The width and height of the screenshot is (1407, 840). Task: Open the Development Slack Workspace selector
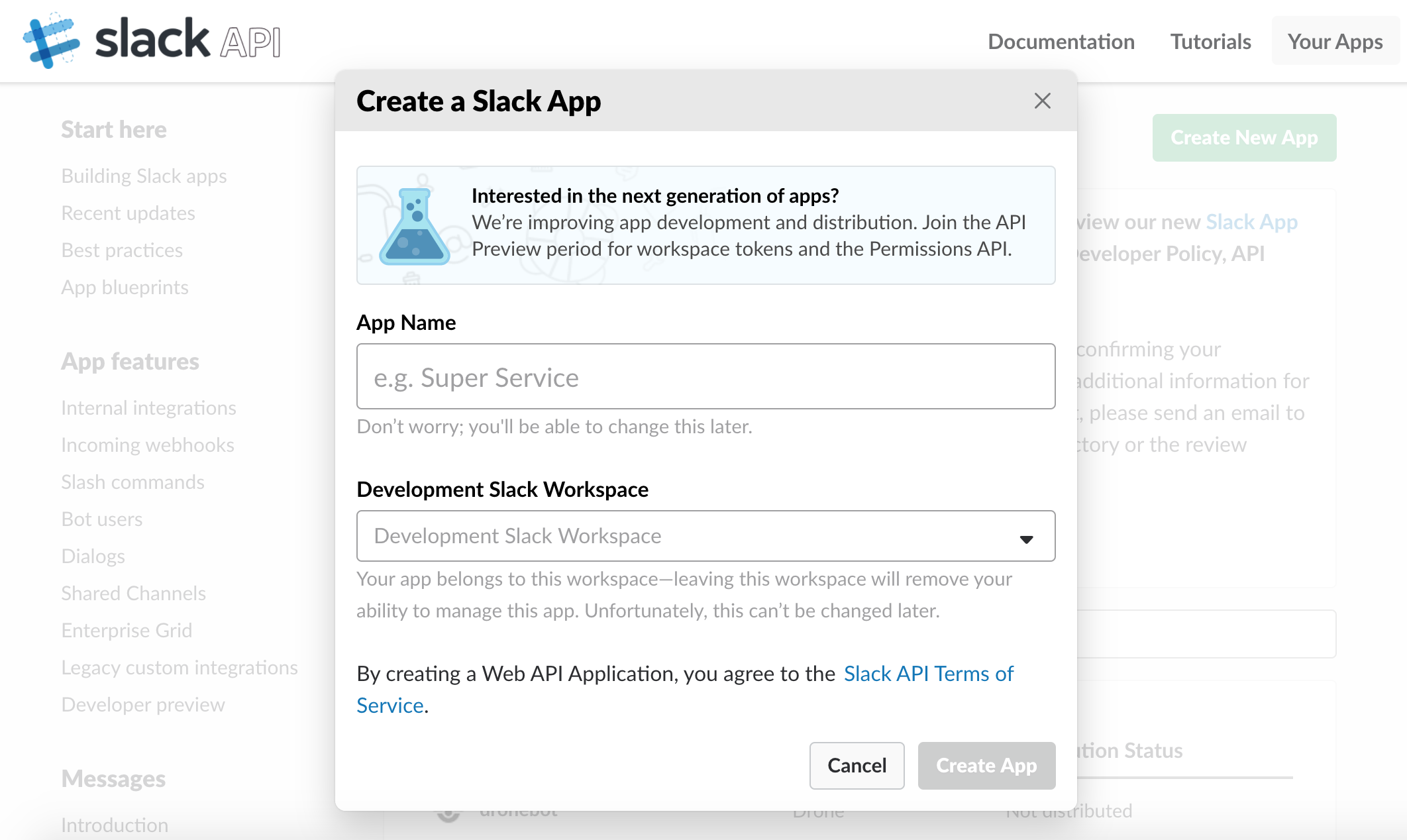click(705, 535)
